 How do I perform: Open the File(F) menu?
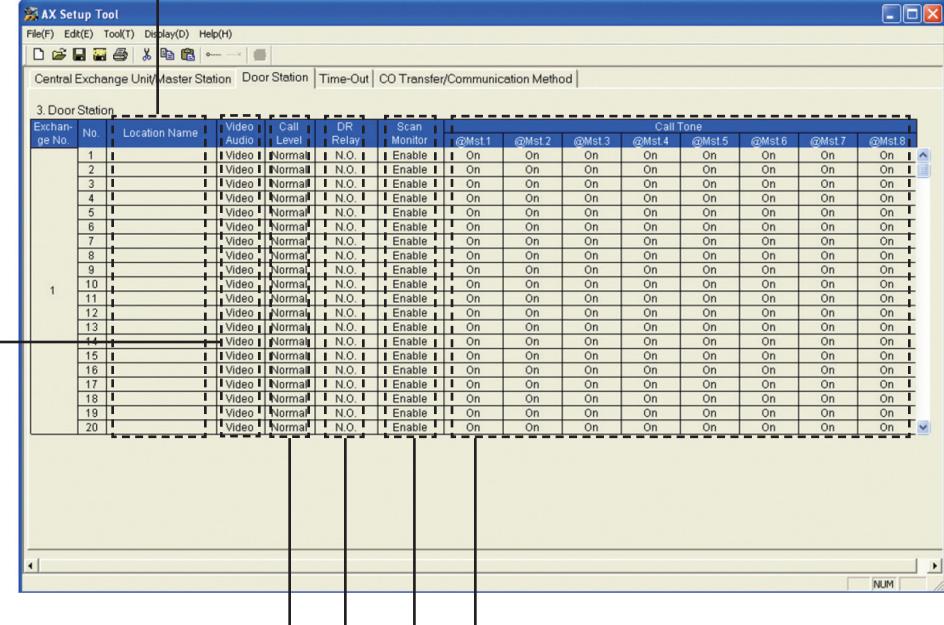coord(40,34)
